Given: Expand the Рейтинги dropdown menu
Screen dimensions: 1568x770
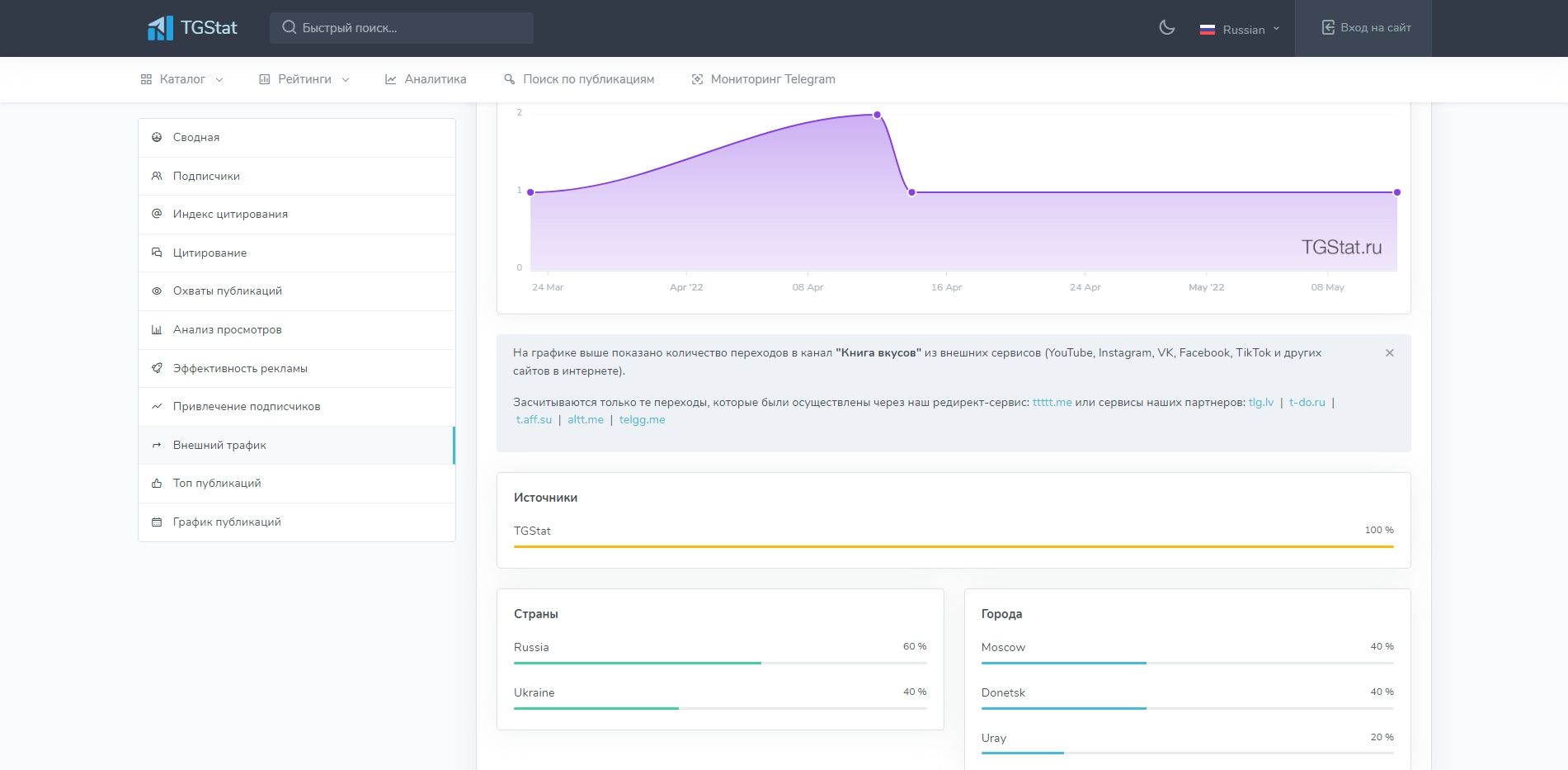Looking at the screenshot, I should coord(304,79).
